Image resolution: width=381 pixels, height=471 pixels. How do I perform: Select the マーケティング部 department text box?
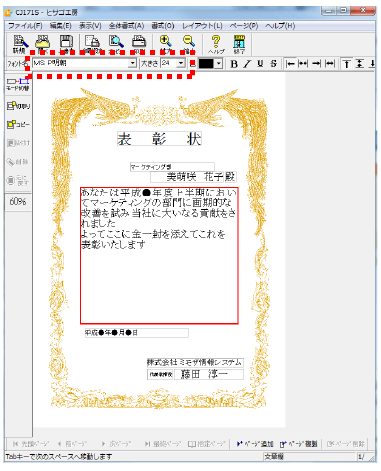(x=172, y=167)
